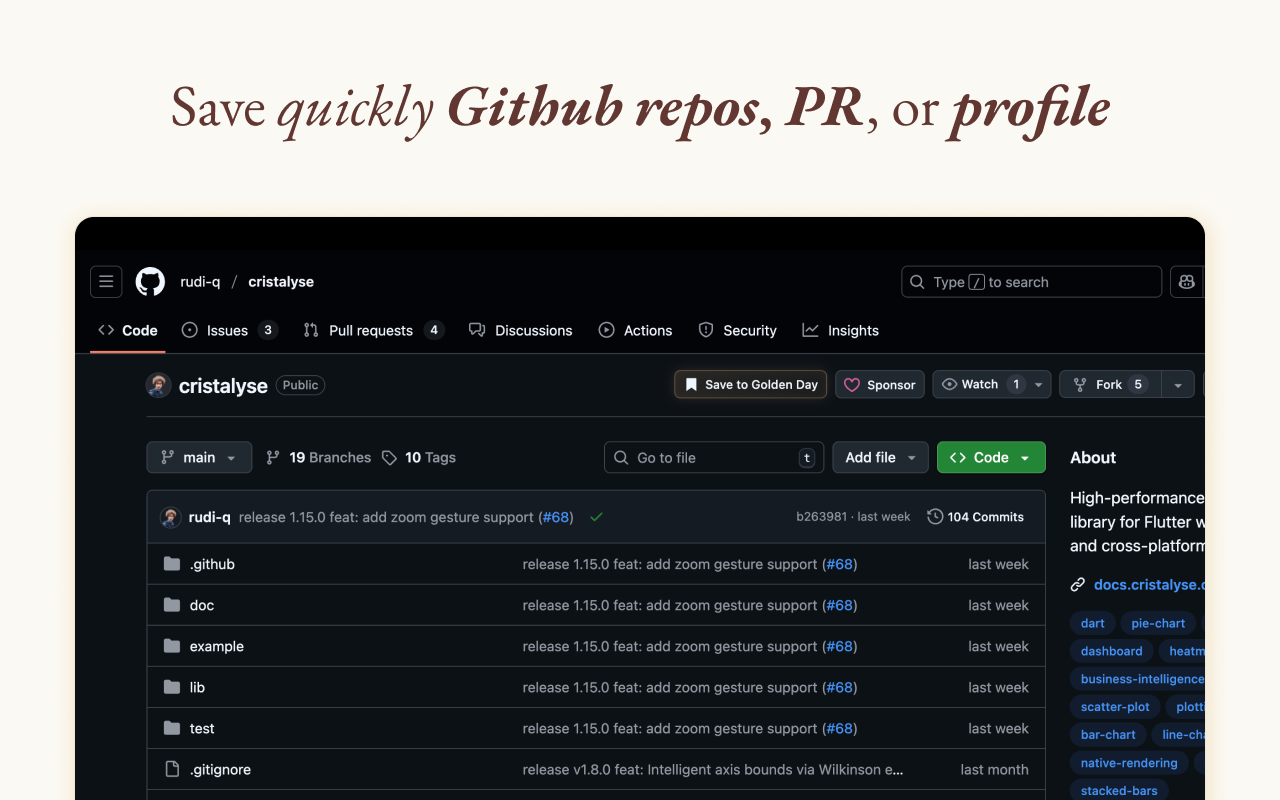Click the Fork button

tap(1110, 384)
